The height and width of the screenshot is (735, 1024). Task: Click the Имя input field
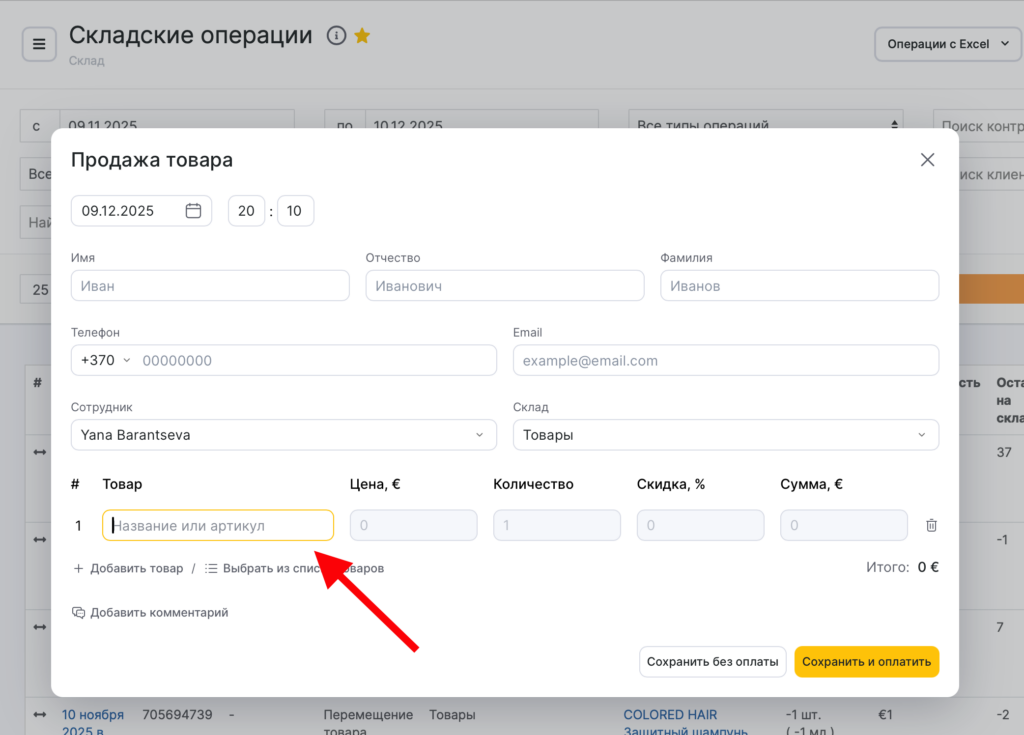coord(210,286)
